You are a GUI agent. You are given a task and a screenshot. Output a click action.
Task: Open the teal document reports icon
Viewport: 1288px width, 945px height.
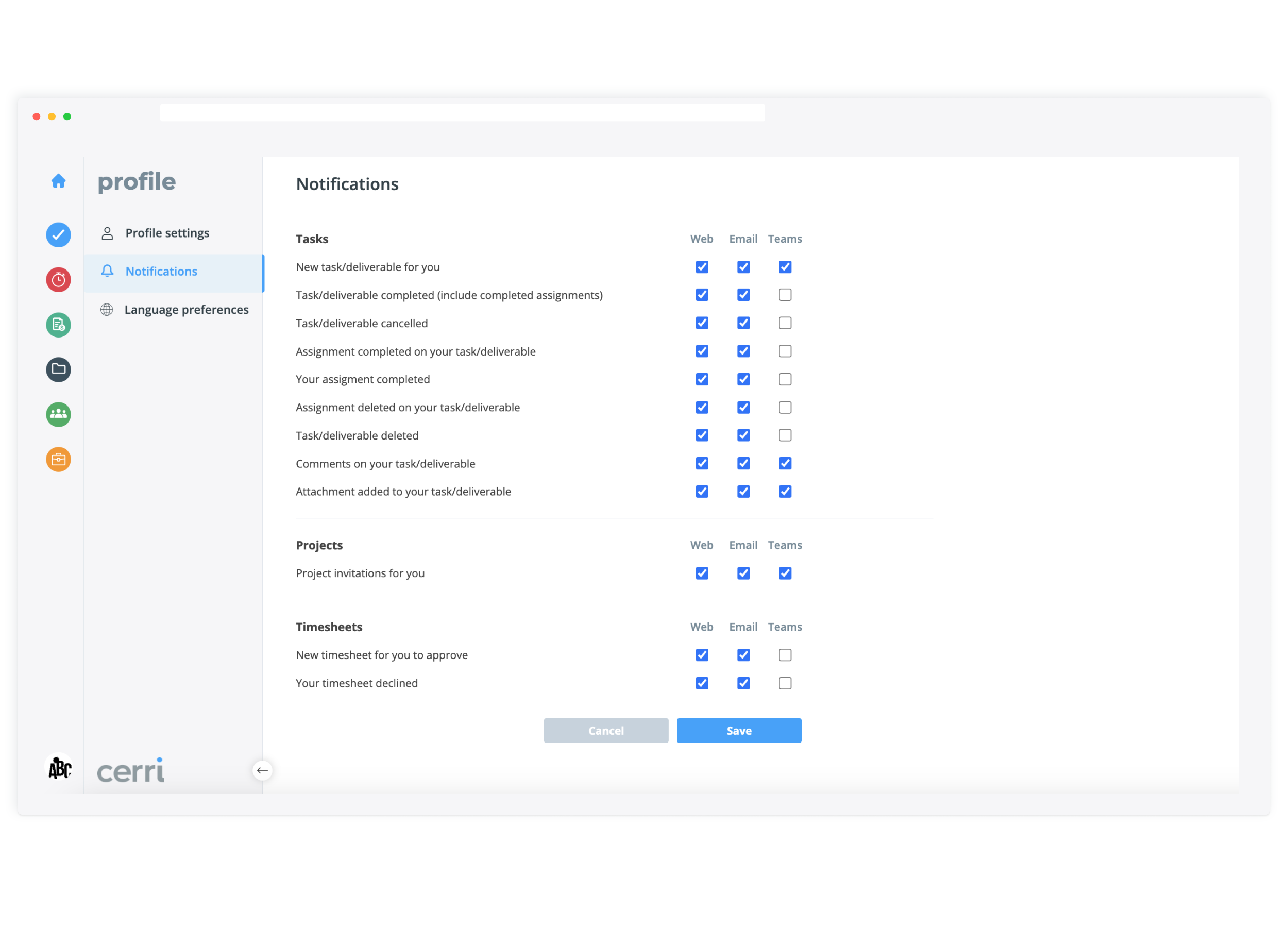click(58, 325)
